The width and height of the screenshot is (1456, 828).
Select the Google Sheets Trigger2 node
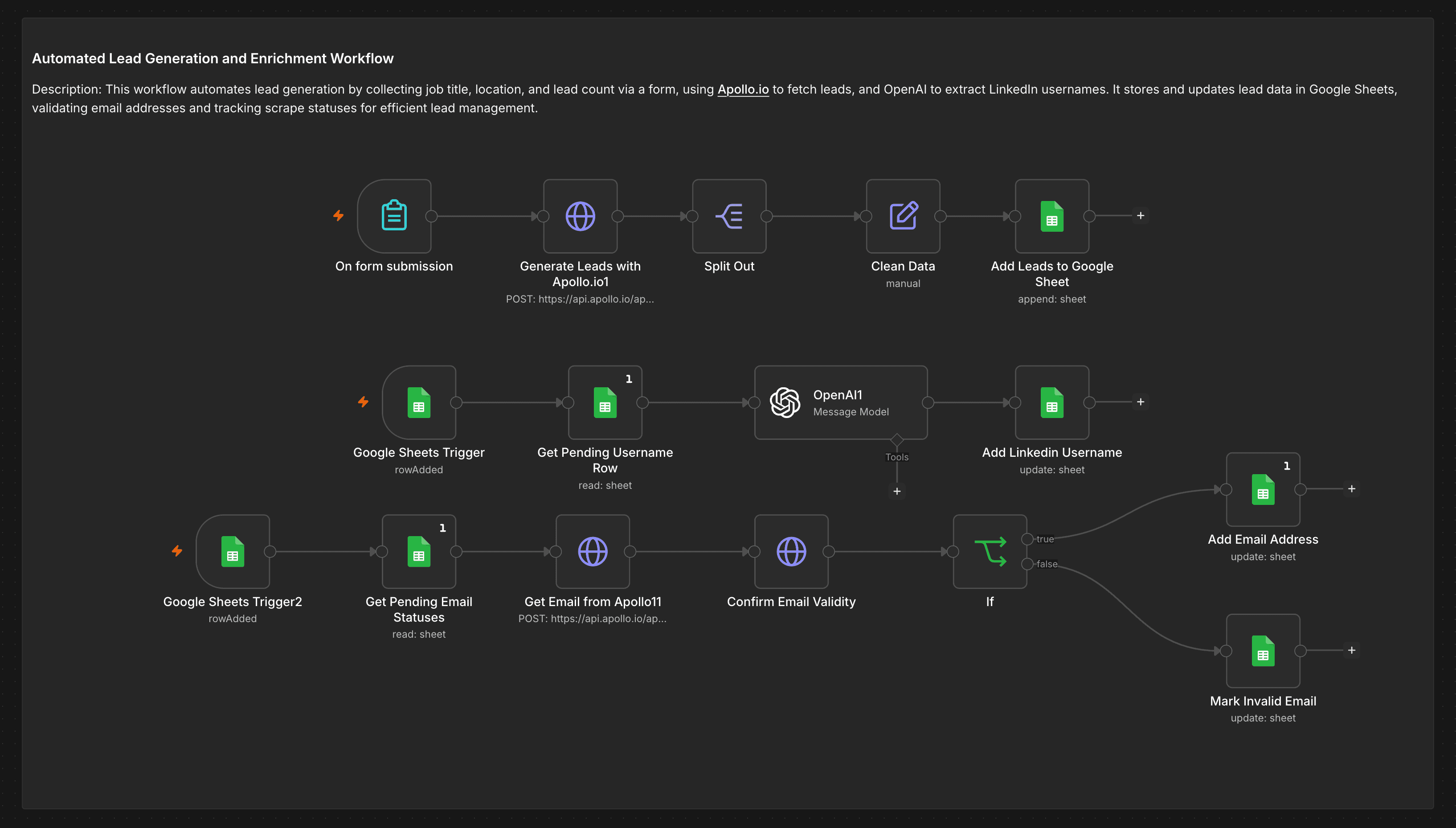pos(233,551)
